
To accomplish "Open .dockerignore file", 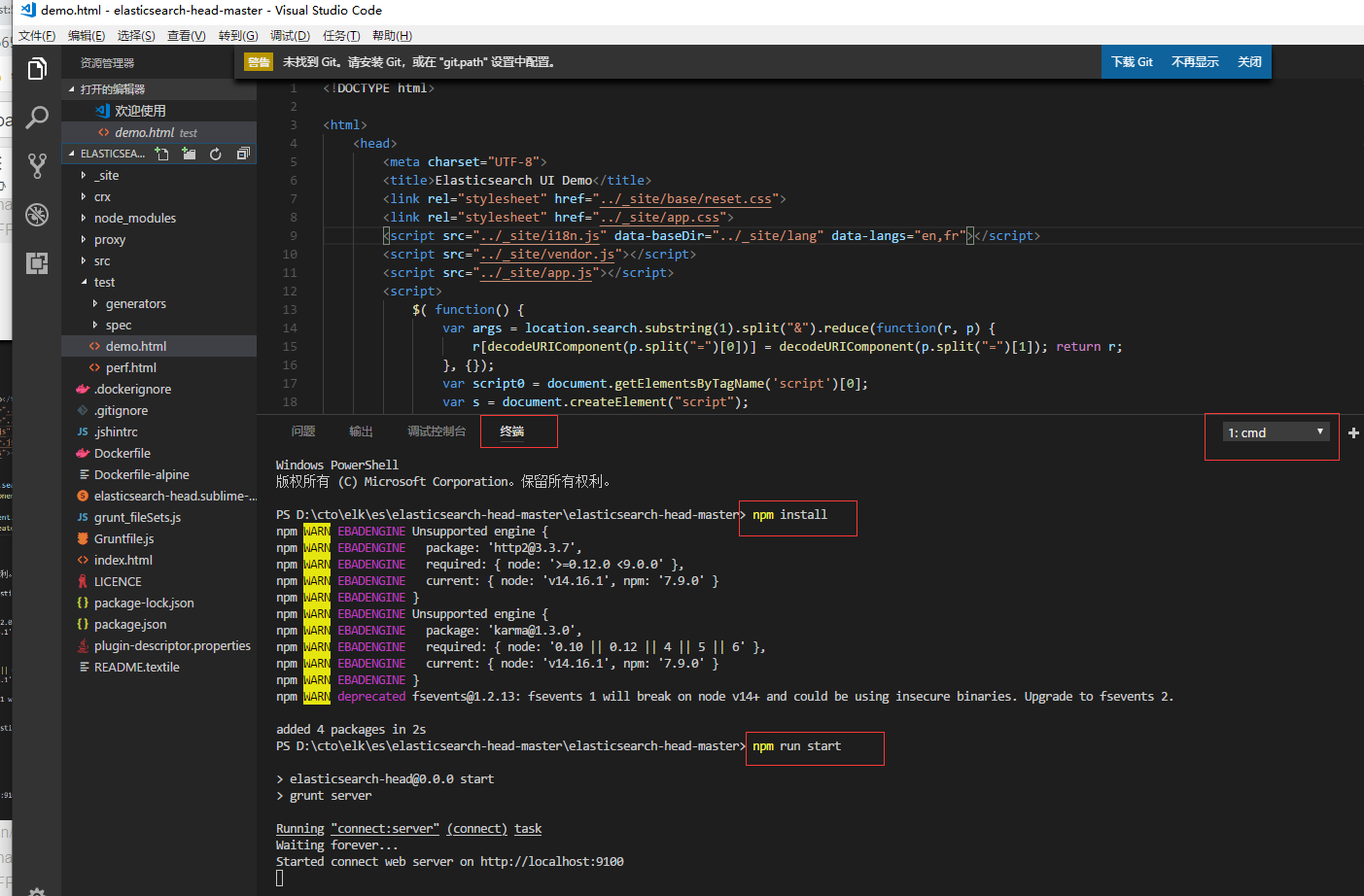I will click(x=132, y=389).
